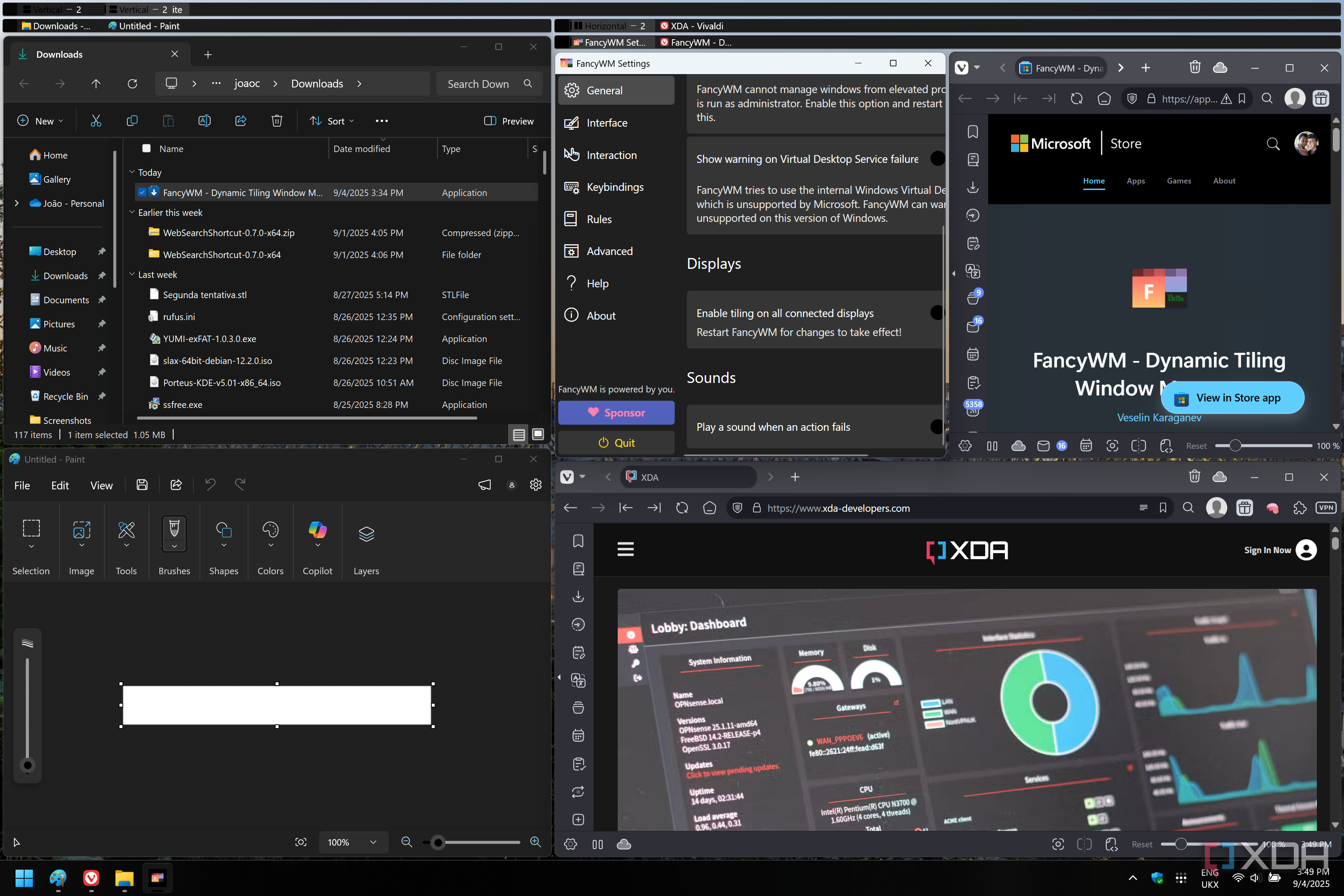Click the Sponsor button in FancyWM Settings

coord(616,413)
